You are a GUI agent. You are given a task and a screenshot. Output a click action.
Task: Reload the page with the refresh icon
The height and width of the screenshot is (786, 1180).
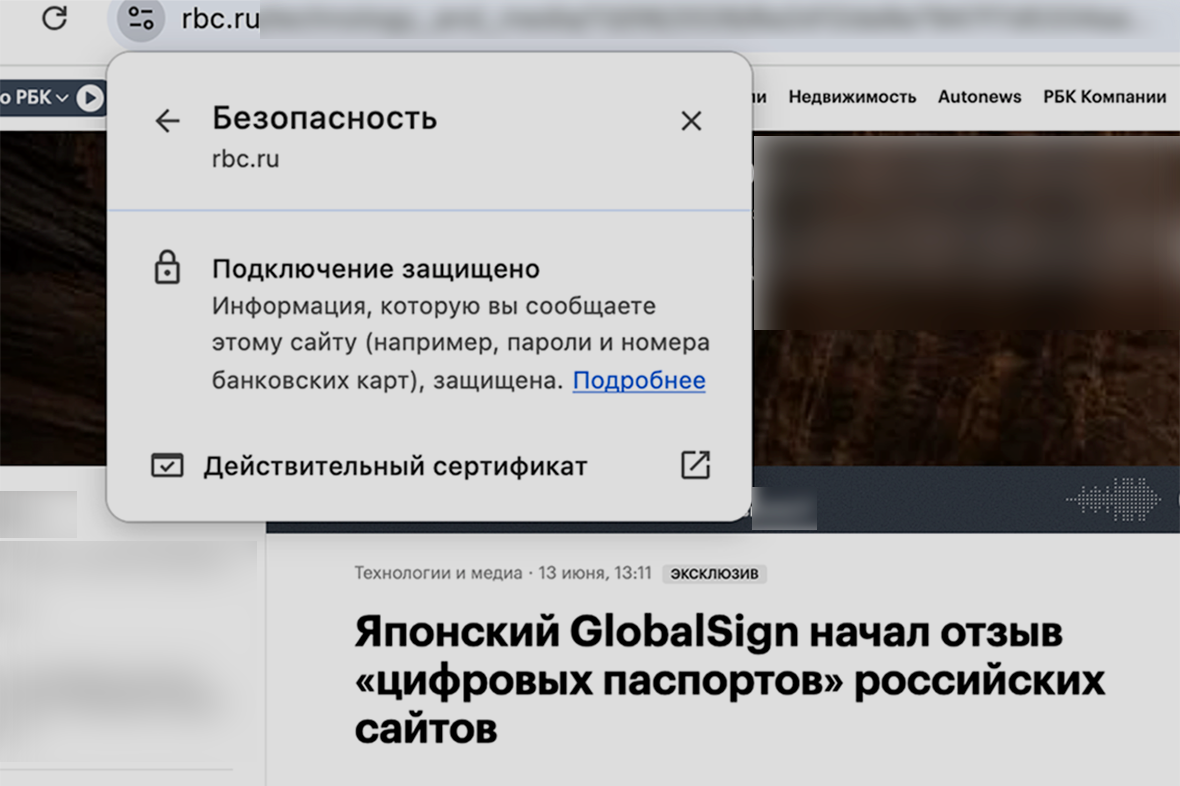(54, 17)
